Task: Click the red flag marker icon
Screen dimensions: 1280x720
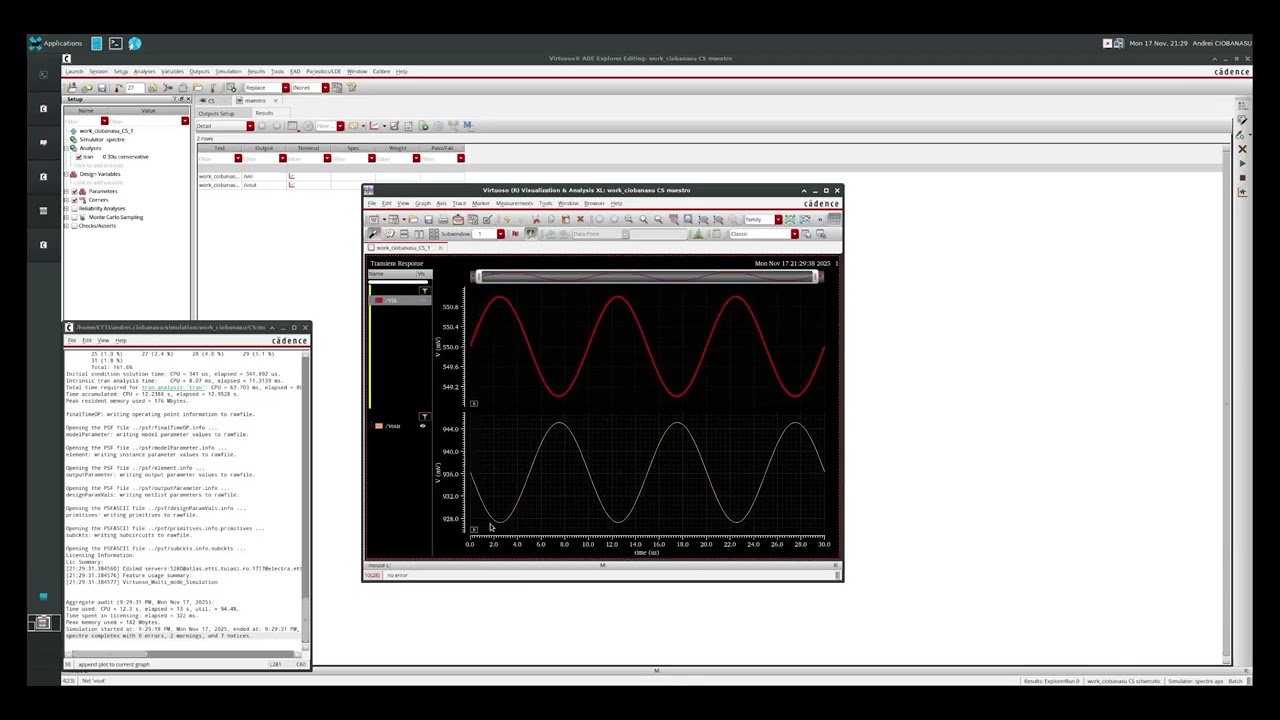Action: [515, 234]
